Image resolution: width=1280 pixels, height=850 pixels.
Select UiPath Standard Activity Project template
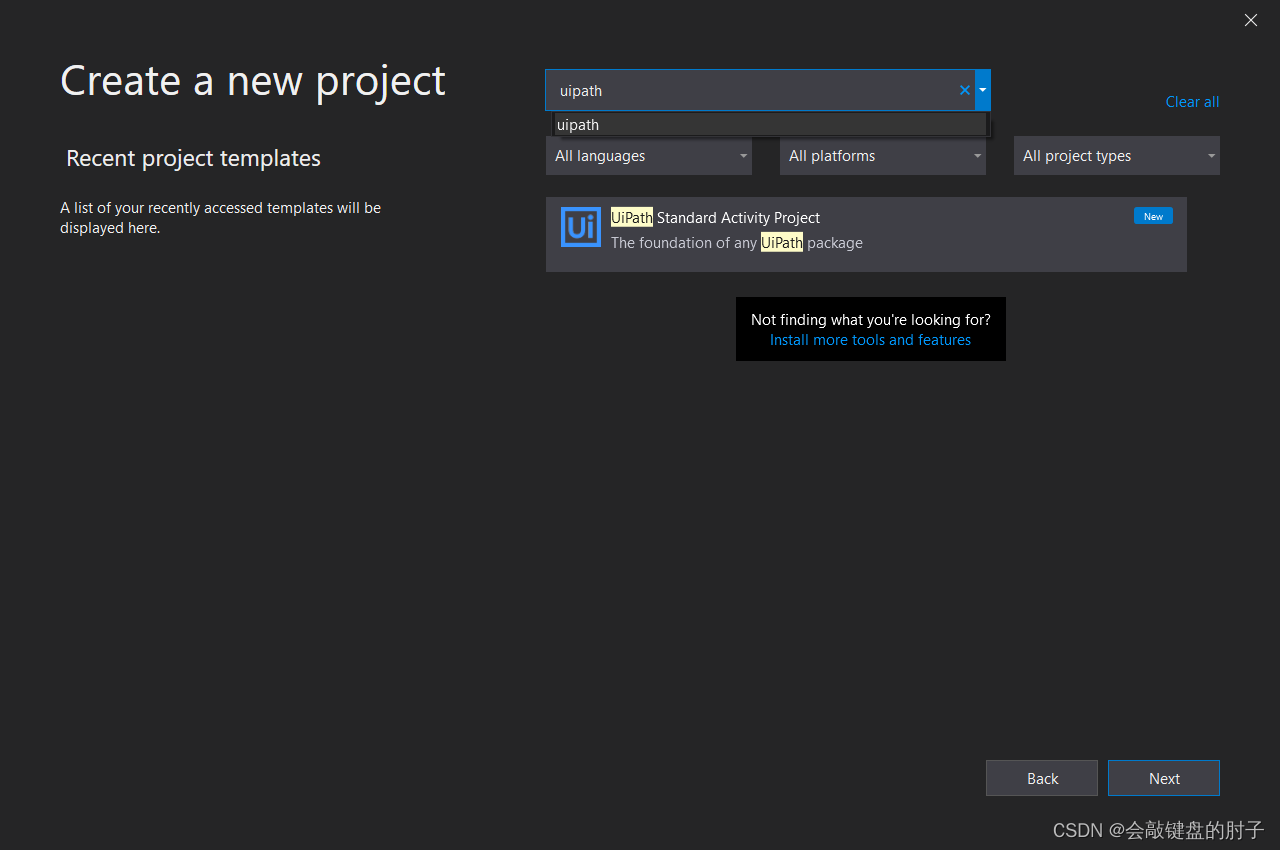point(866,234)
